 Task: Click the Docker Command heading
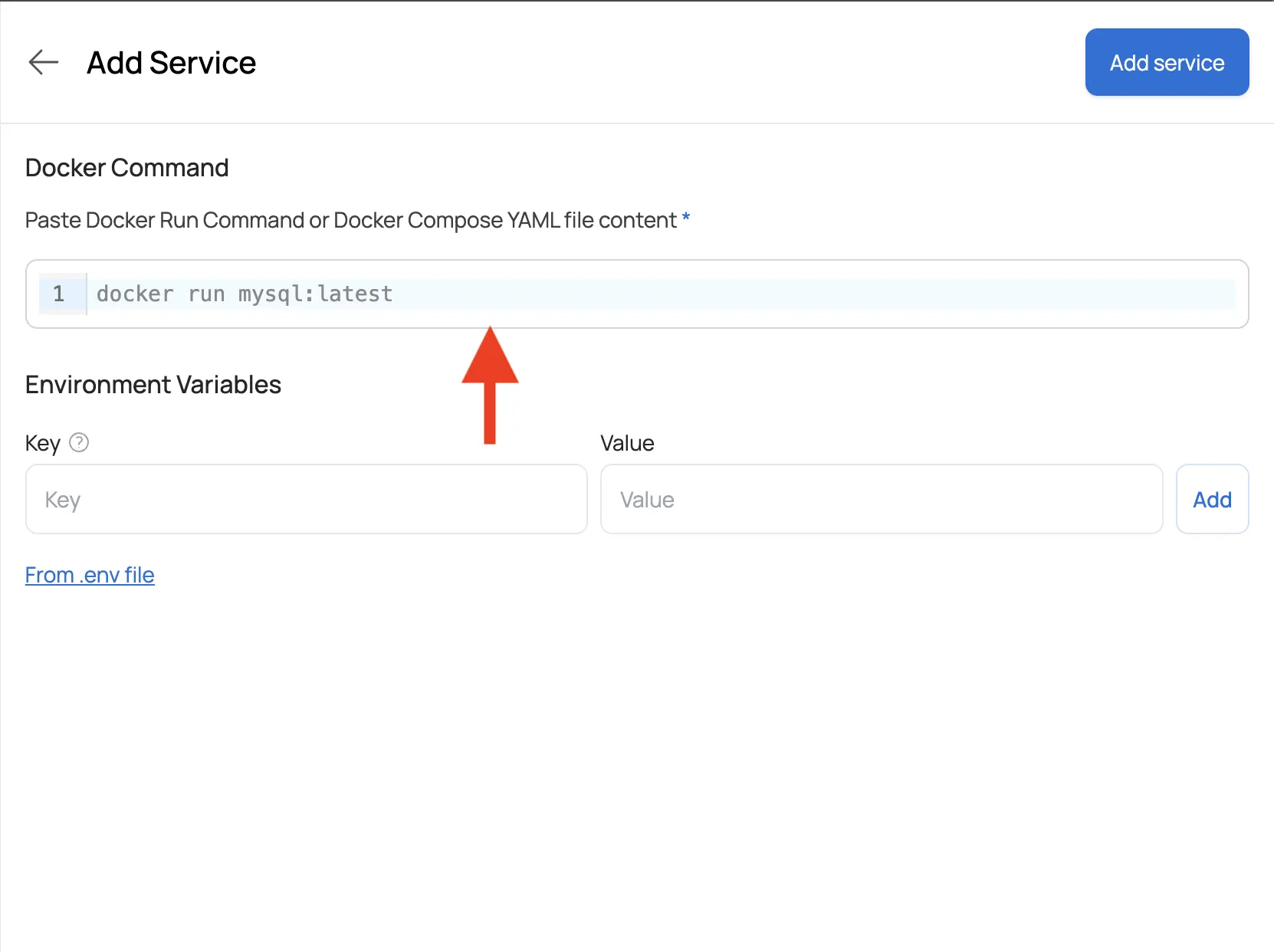tap(127, 168)
